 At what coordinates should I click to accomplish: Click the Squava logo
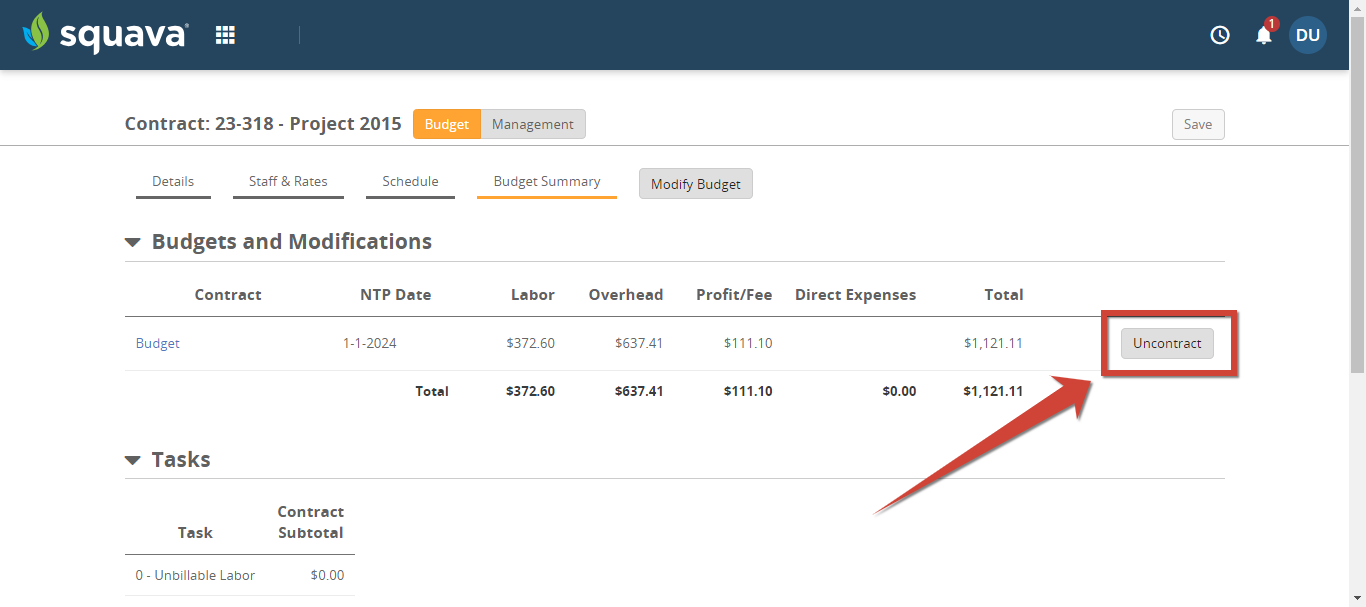(105, 33)
